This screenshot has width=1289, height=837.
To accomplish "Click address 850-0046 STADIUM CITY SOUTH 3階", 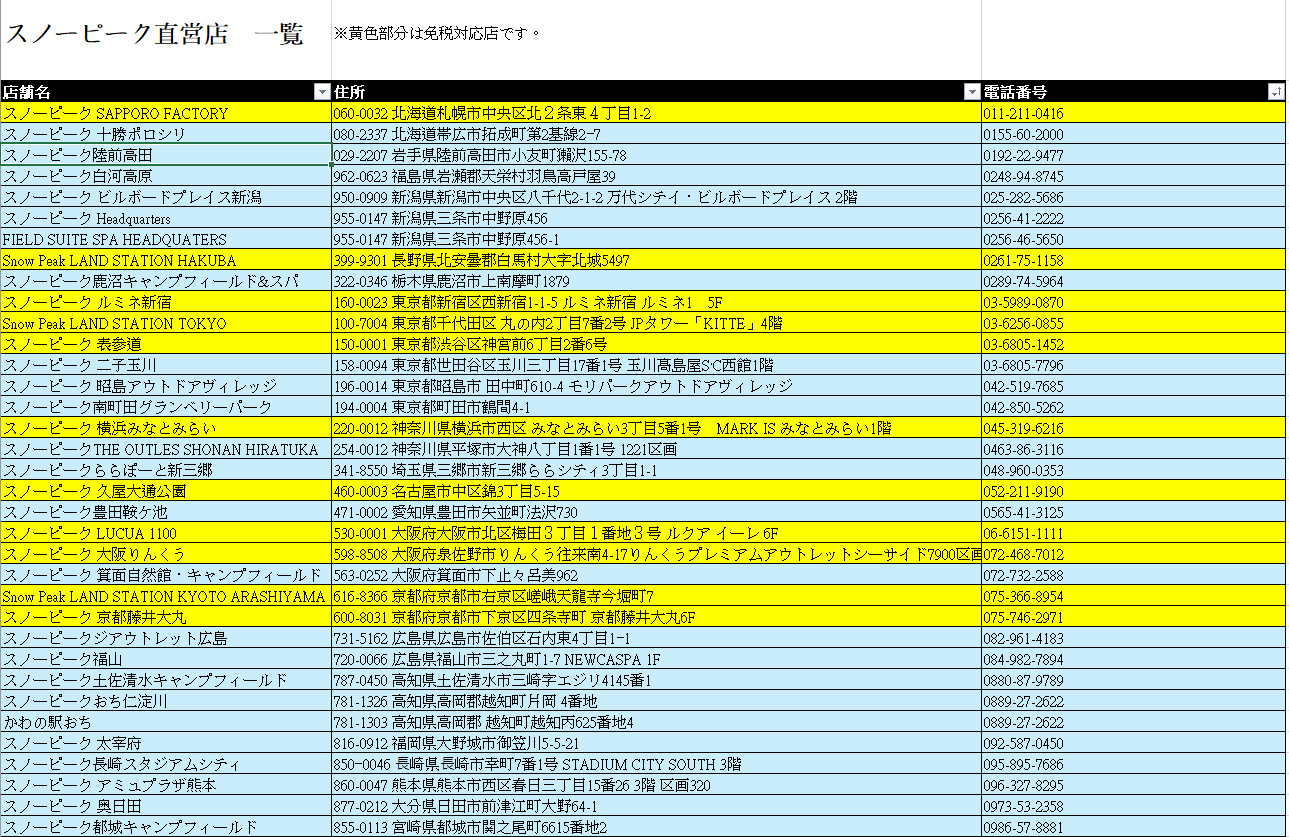I will tap(656, 765).
